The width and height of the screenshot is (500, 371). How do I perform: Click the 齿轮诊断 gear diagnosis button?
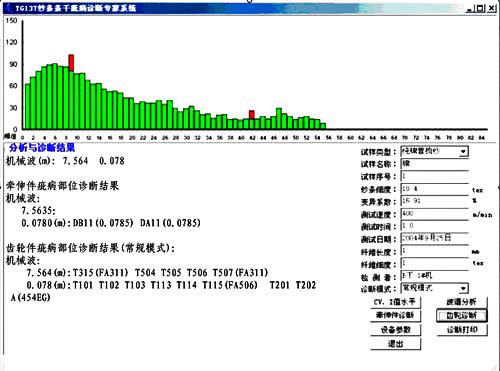click(462, 315)
